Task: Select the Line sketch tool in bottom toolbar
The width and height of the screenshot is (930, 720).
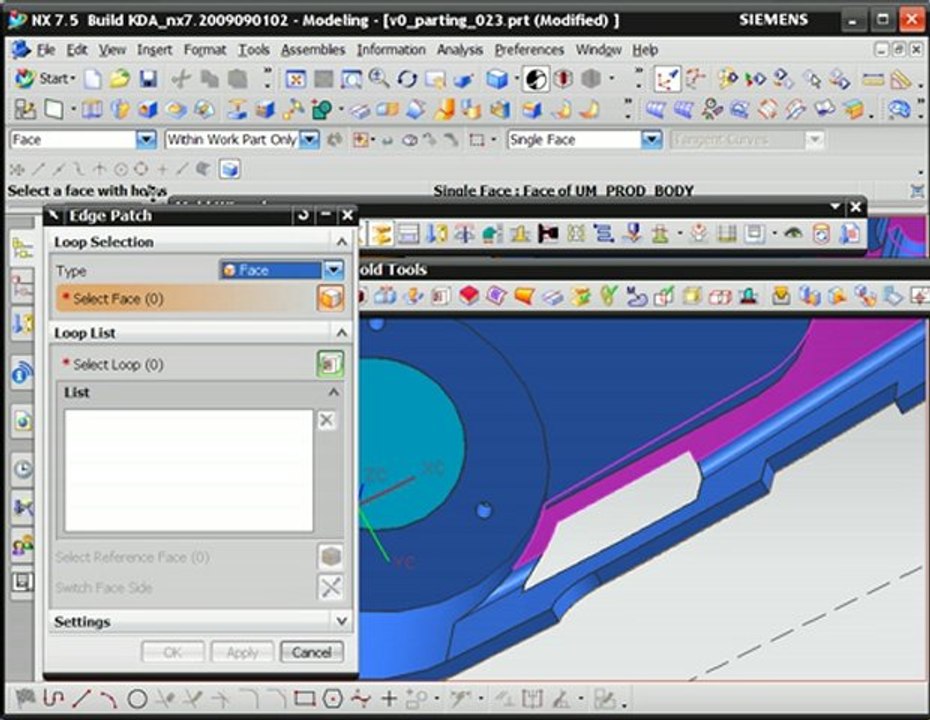Action: tap(81, 699)
